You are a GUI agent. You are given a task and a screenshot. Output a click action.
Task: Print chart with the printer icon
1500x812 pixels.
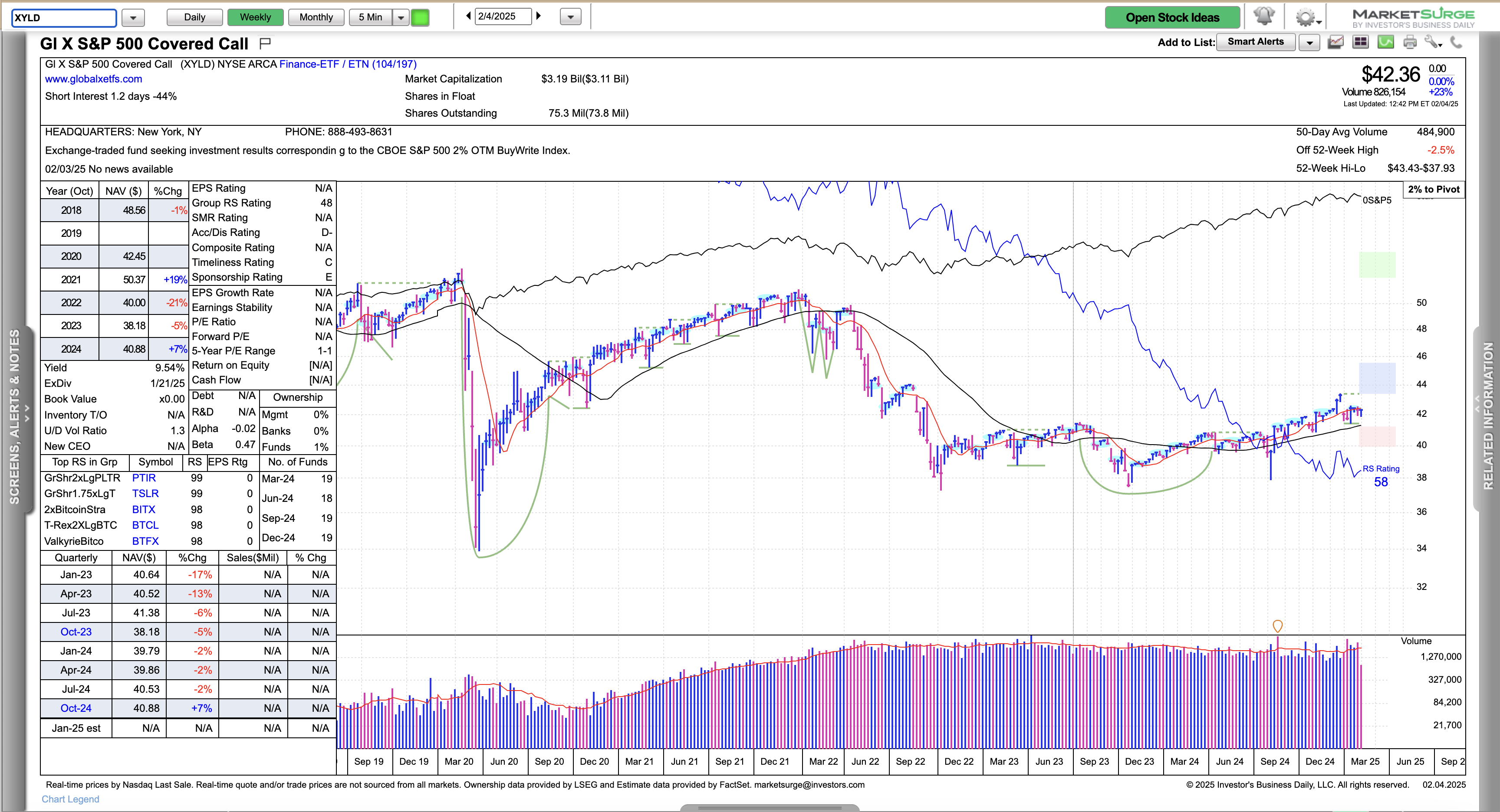(x=1410, y=42)
